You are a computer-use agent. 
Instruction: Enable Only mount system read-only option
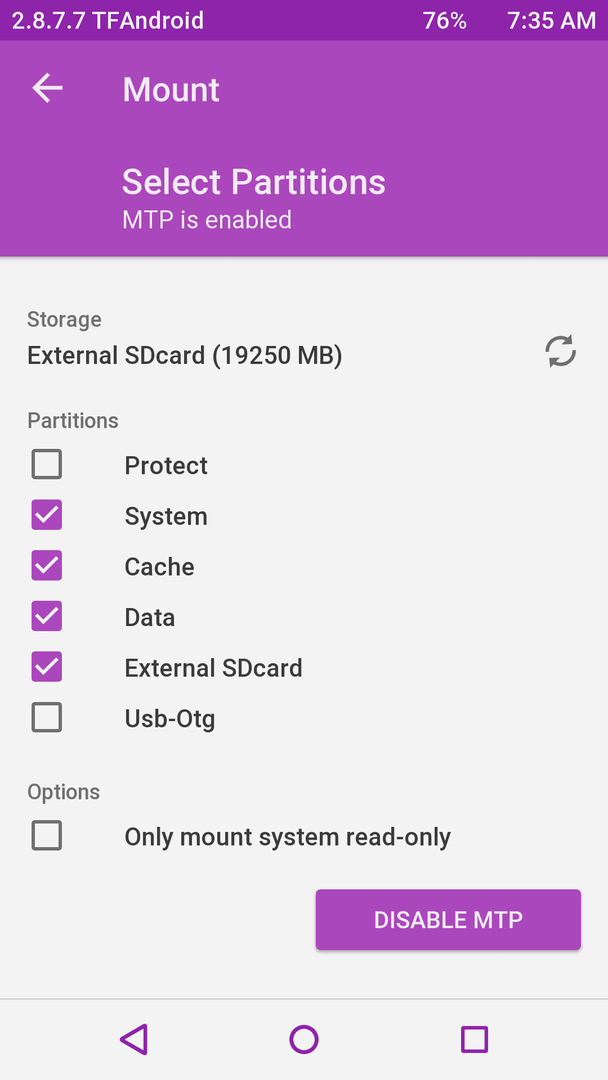click(x=47, y=835)
